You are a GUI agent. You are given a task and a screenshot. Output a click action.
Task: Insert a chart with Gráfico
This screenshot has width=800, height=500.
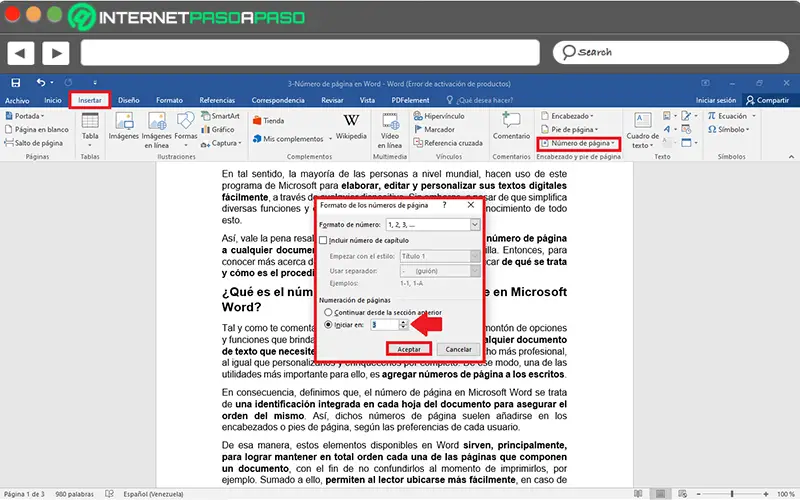point(218,130)
